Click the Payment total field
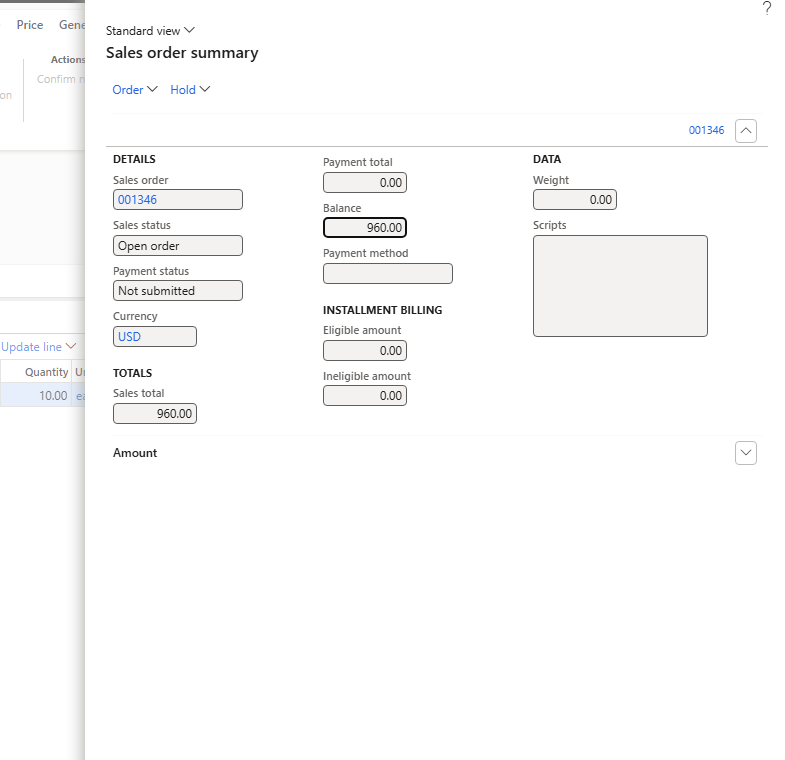 tap(364, 183)
